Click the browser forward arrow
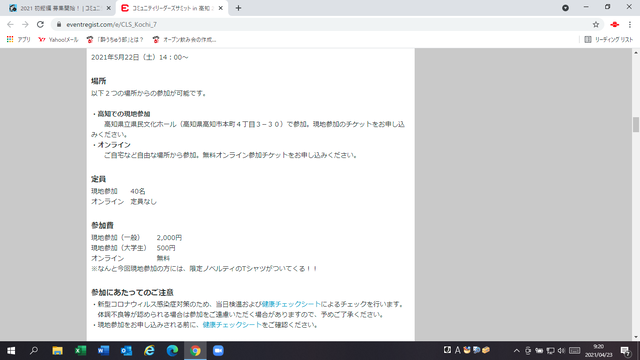The height and width of the screenshot is (360, 640). coord(25,24)
